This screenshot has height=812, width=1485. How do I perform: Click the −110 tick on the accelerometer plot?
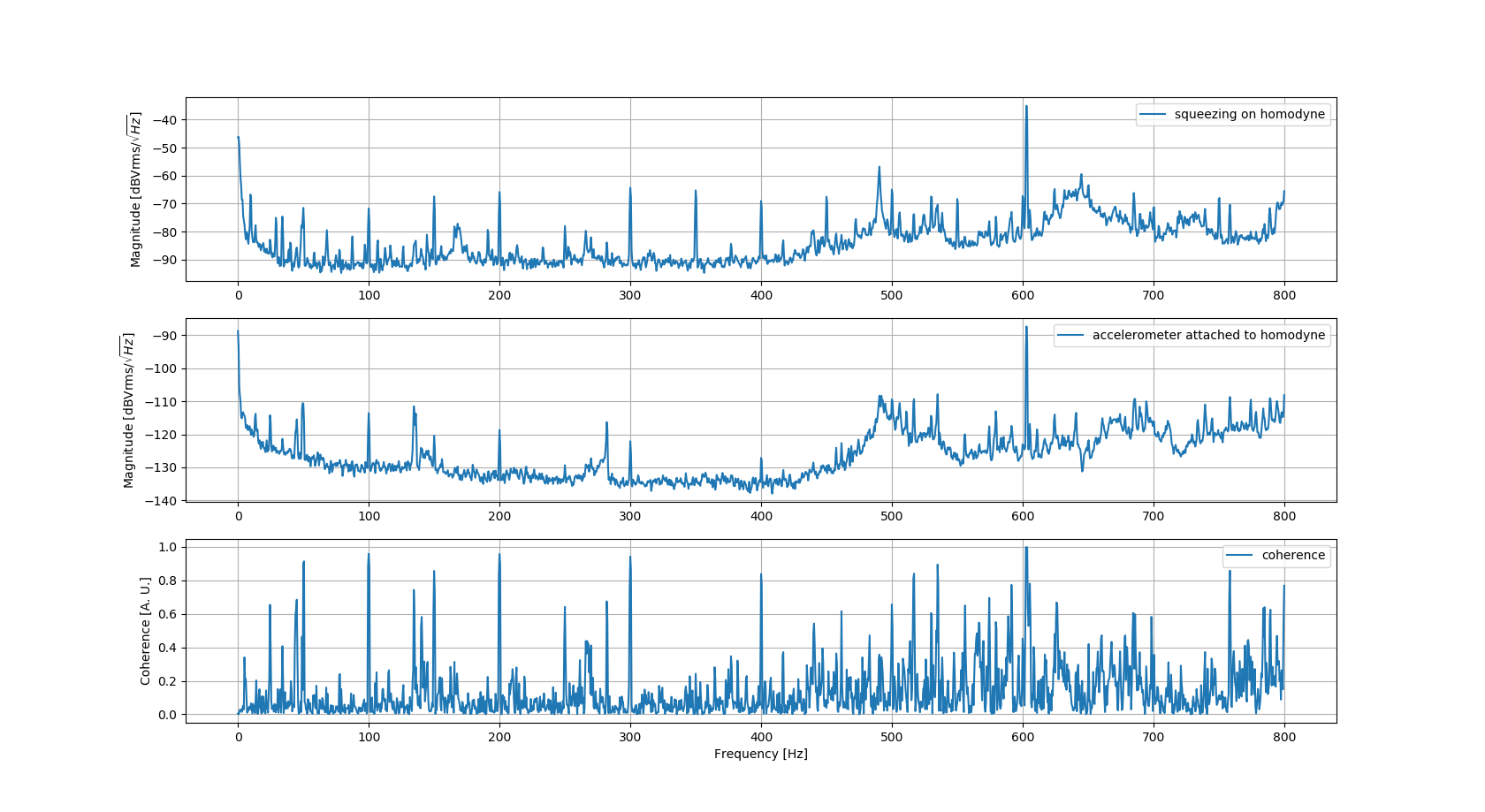[161, 401]
